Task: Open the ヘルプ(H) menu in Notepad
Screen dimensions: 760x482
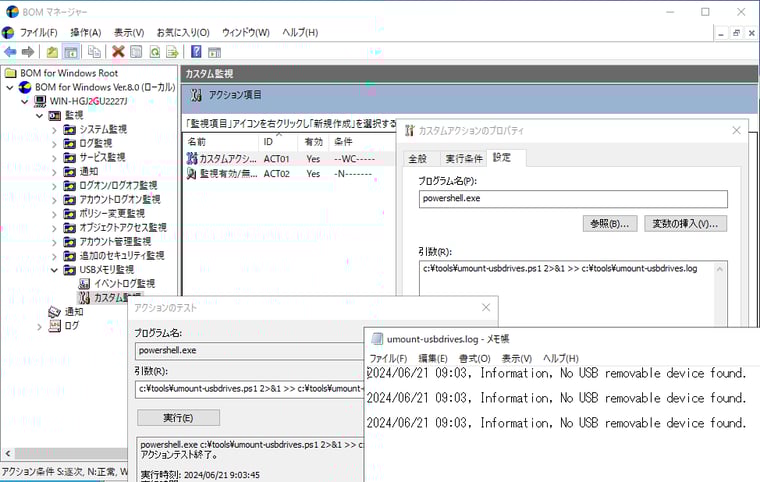Action: [561, 359]
